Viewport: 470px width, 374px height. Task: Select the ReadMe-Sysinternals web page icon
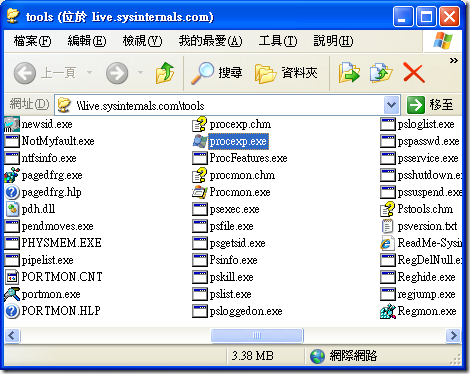(x=387, y=243)
